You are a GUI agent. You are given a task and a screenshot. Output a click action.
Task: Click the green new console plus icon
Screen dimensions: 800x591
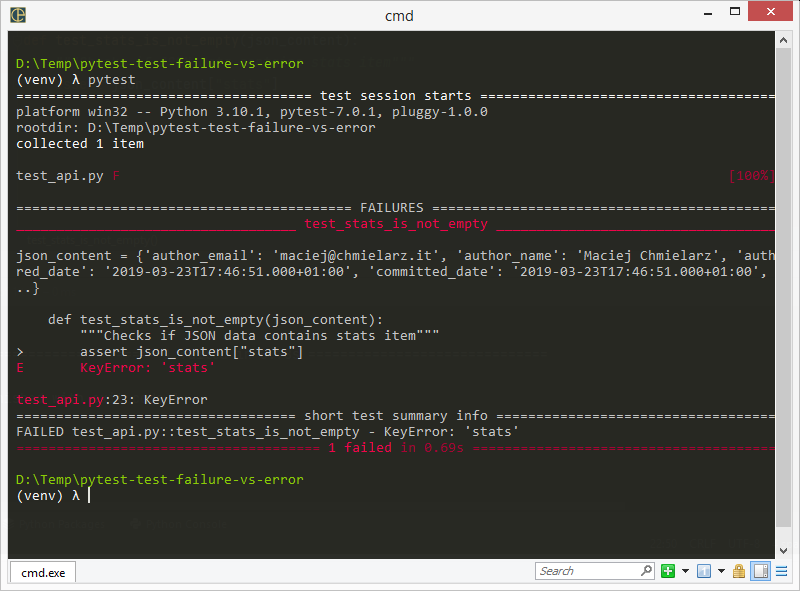point(668,571)
